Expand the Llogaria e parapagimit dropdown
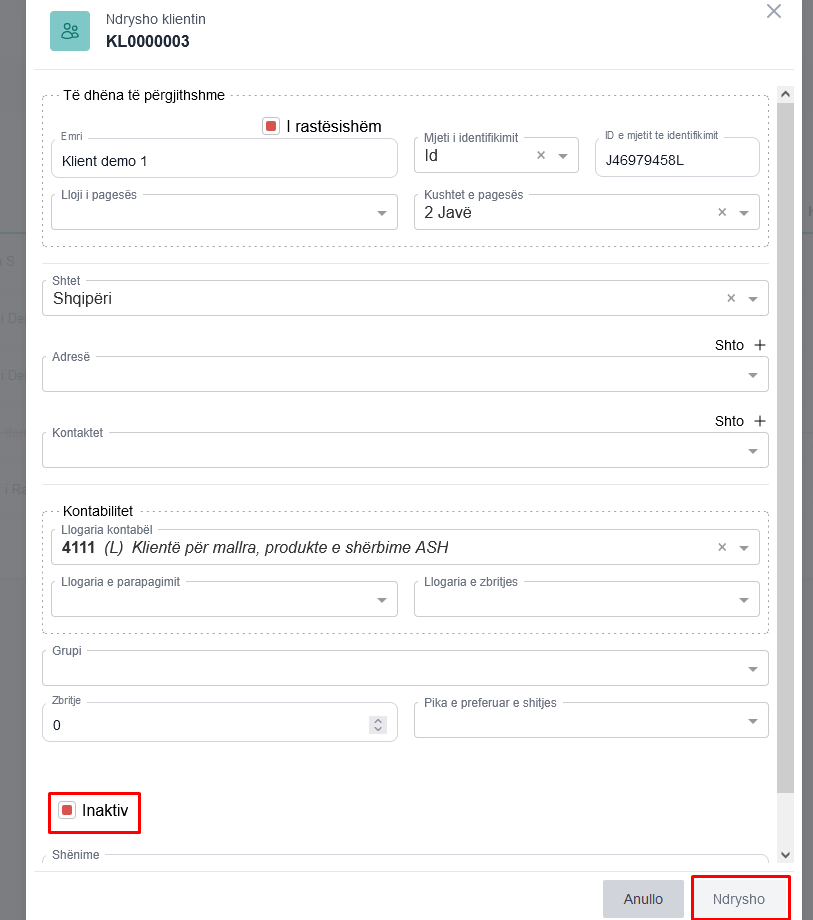813x920 pixels. pos(381,599)
